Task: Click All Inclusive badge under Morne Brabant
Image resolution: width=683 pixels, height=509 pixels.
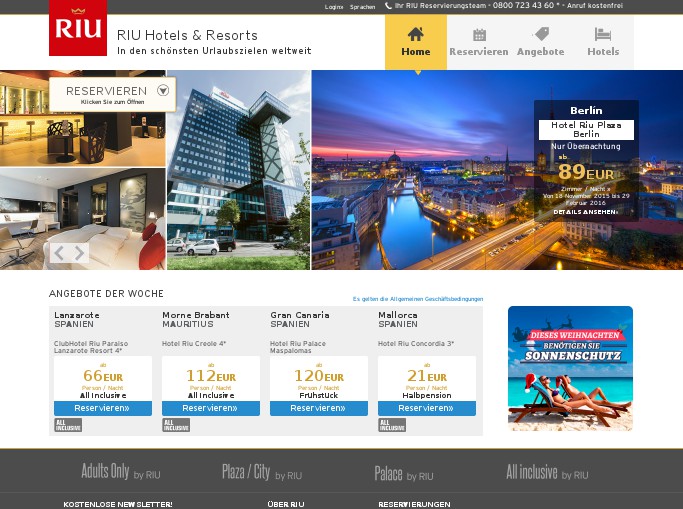Action: coord(176,425)
